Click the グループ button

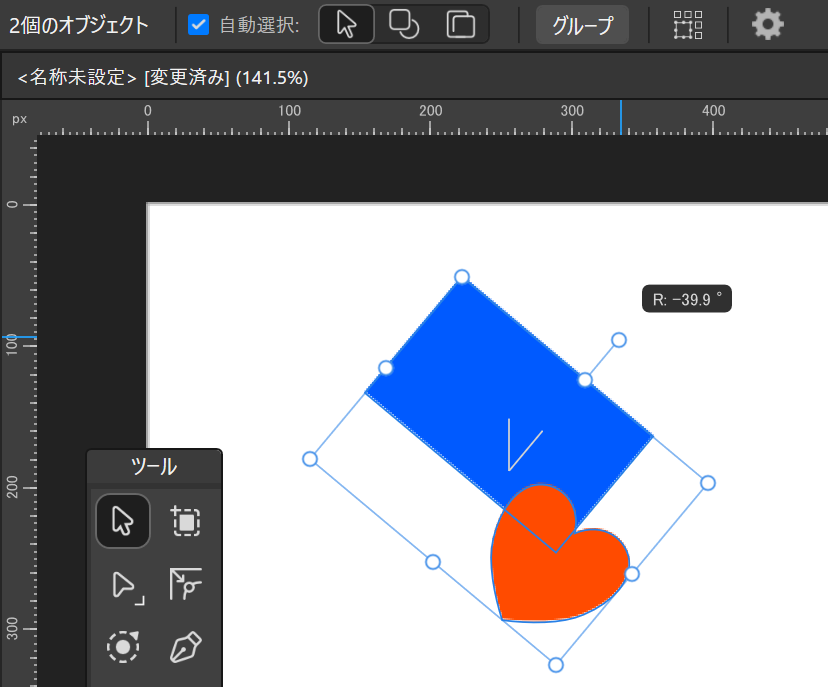(582, 25)
